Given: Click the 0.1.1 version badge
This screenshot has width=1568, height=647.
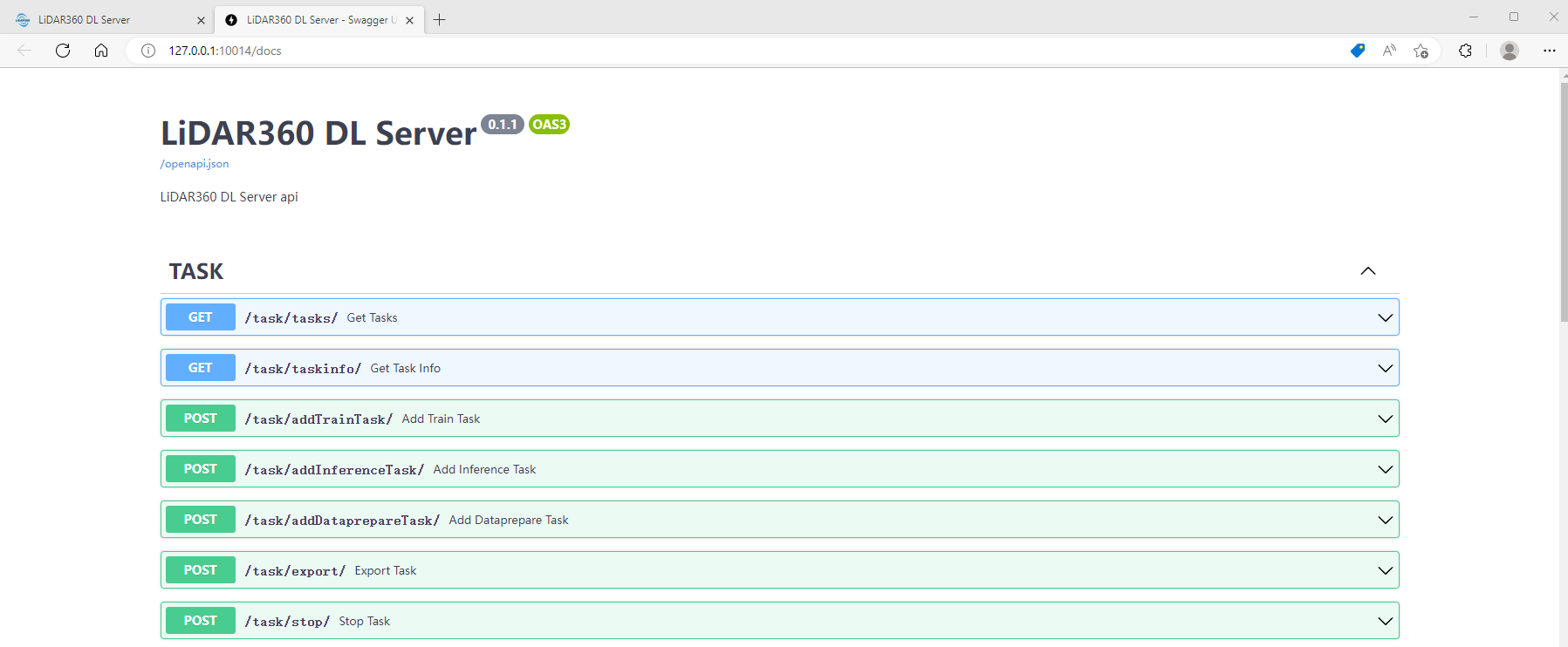Looking at the screenshot, I should pyautogui.click(x=503, y=125).
